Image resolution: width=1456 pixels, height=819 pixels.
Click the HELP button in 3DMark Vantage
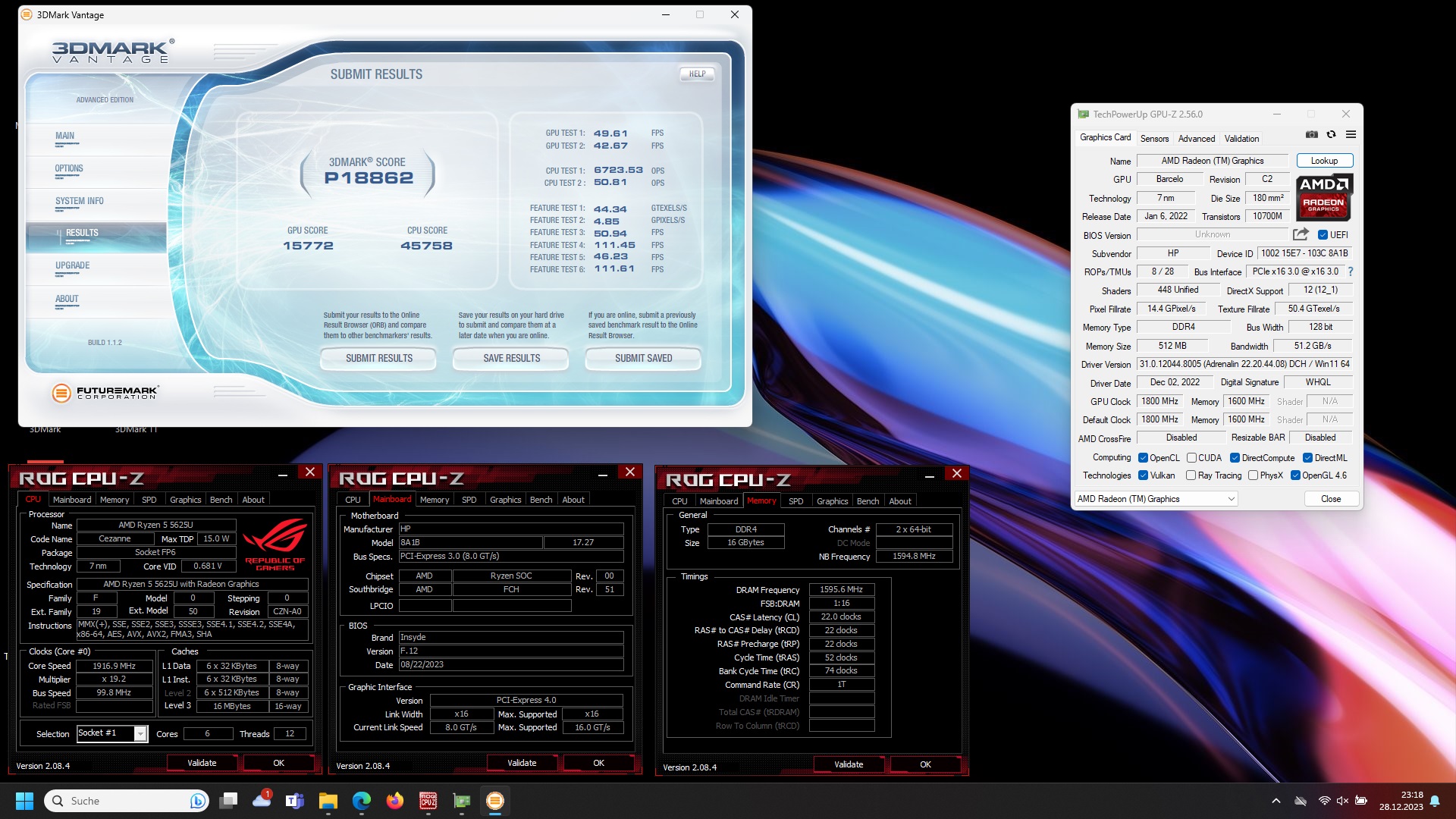[x=697, y=74]
